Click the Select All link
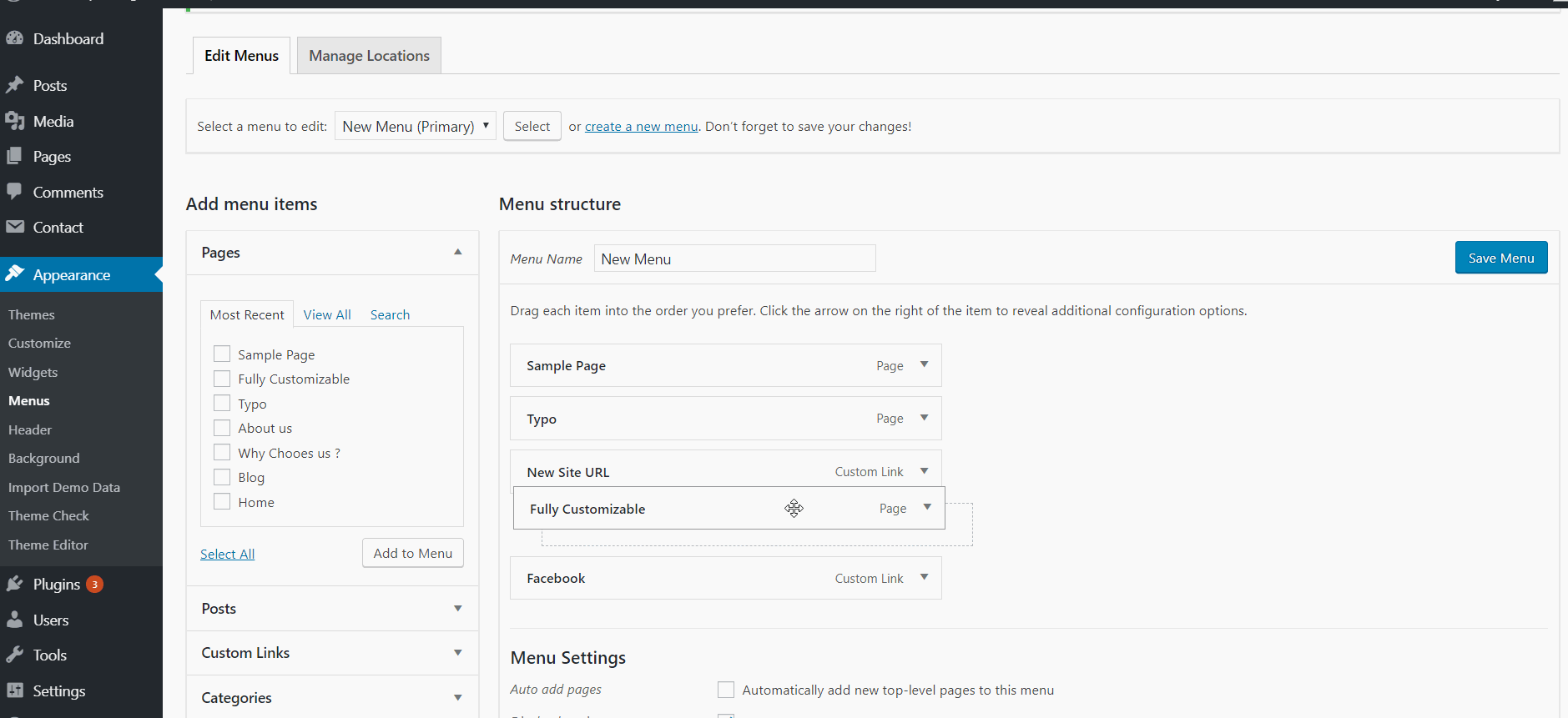1568x718 pixels. click(x=227, y=554)
